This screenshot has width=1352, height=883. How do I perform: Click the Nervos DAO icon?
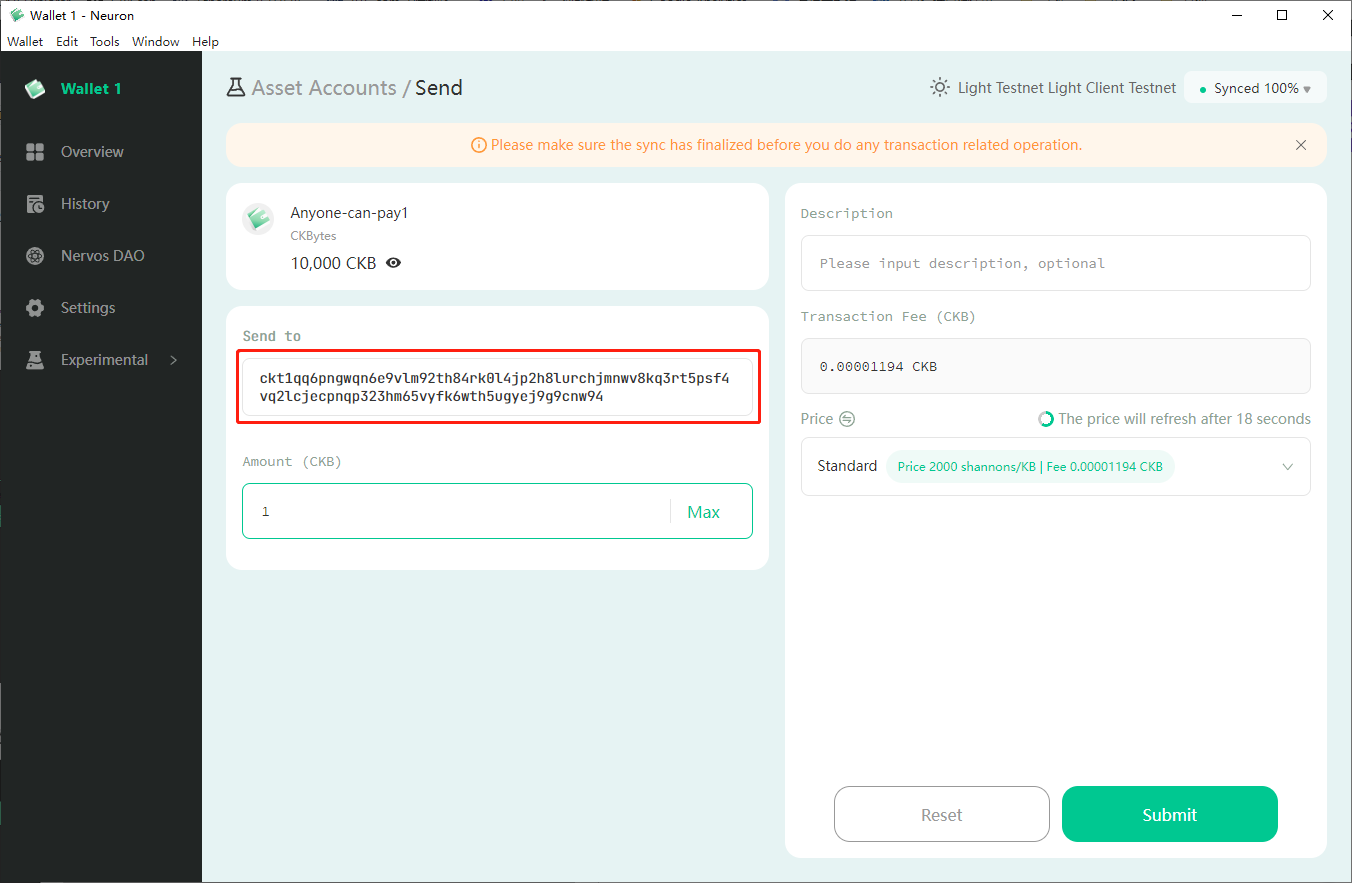[x=35, y=256]
